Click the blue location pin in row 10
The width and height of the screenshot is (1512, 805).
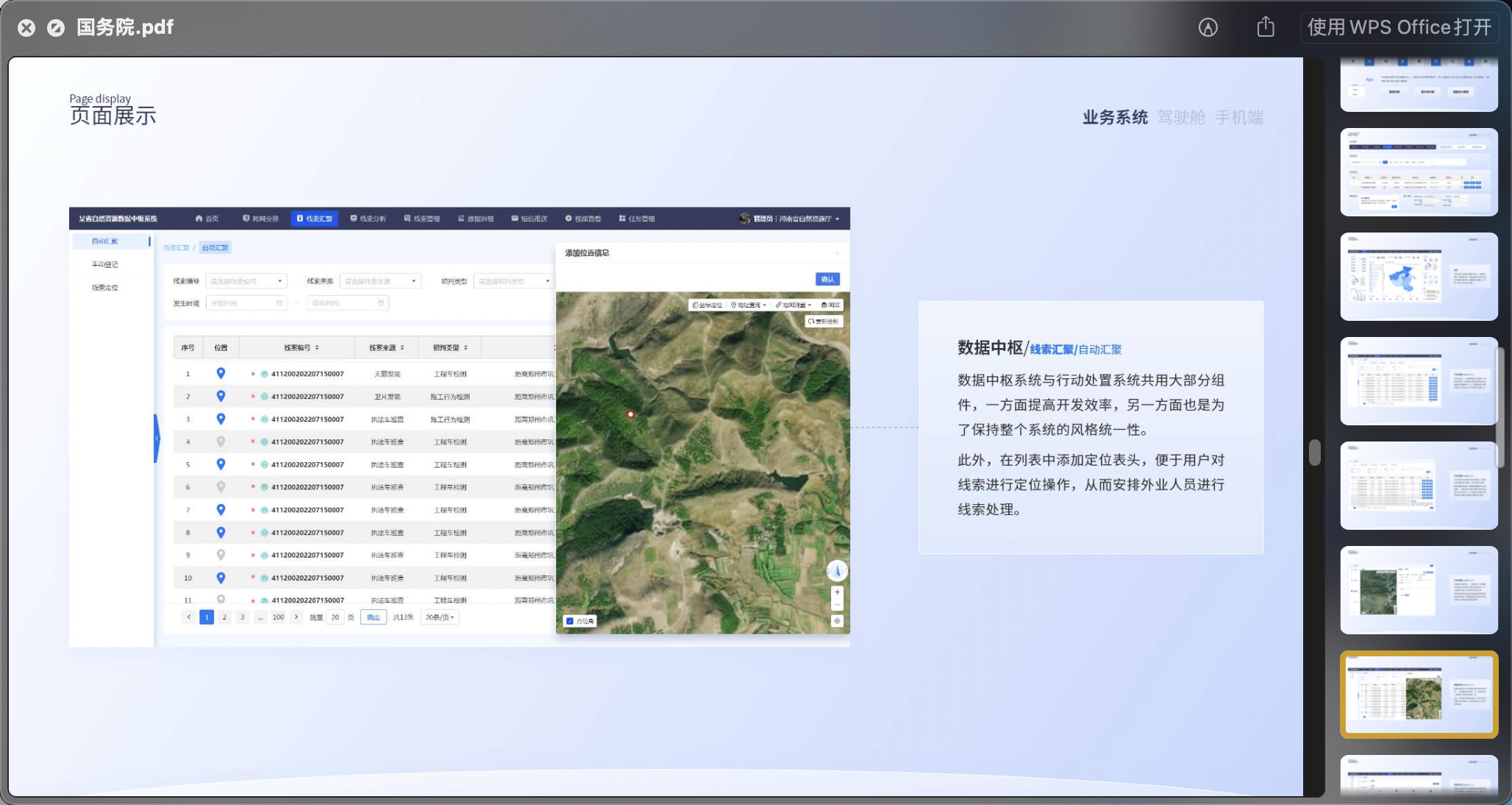(x=221, y=578)
